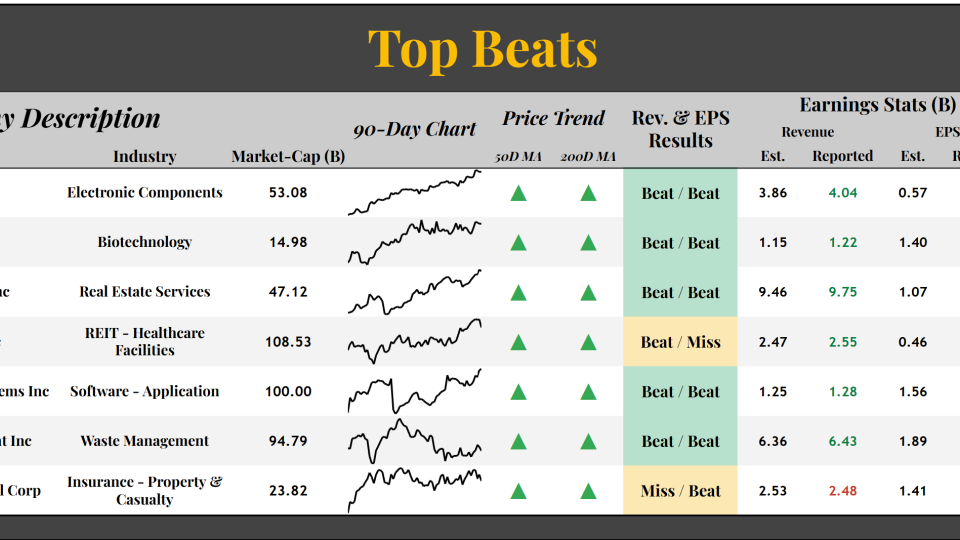Viewport: 960px width, 540px height.
Task: Click the 200D MA green arrow for Biotechnology
Action: (588, 243)
